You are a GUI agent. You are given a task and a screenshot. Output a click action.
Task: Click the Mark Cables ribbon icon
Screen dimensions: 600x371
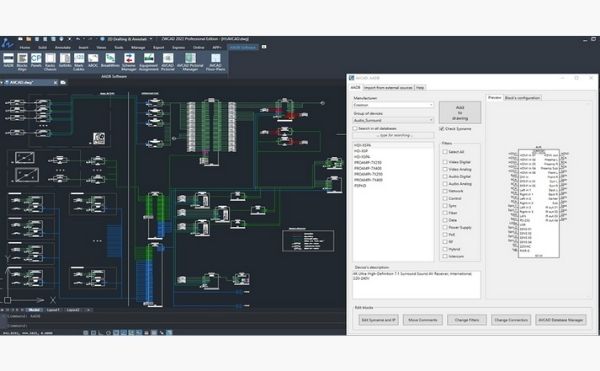tap(79, 62)
